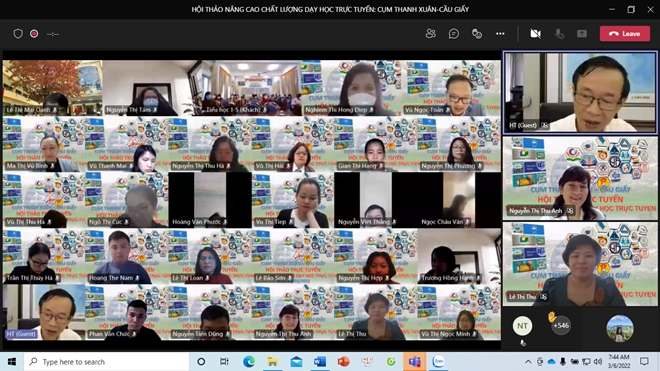Click the OneDrive cloud tray icon
The width and height of the screenshot is (660, 371).
[551, 362]
